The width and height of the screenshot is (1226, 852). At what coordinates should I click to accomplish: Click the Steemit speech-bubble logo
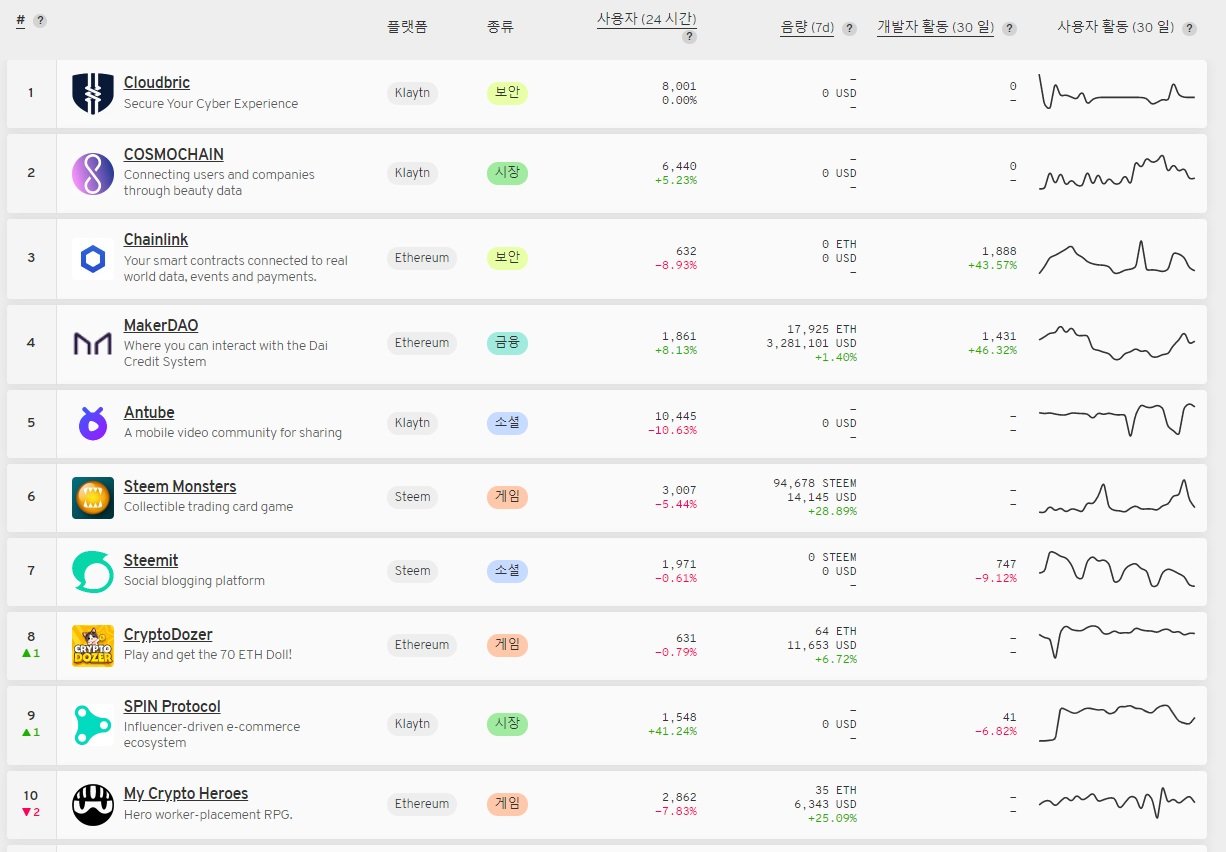93,571
